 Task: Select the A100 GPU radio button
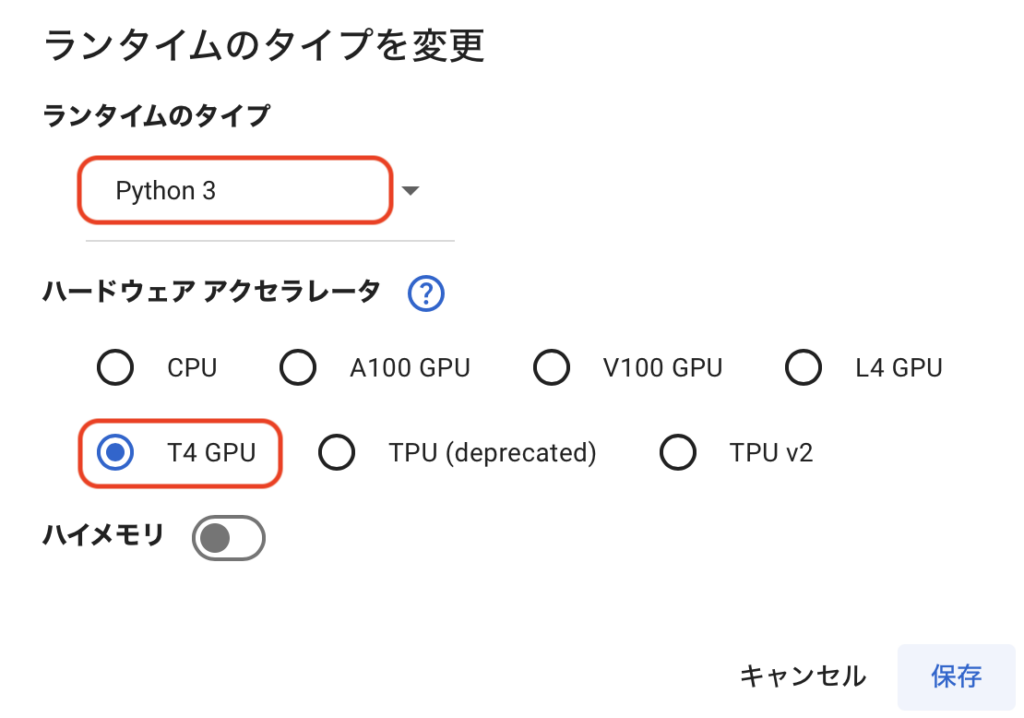298,367
